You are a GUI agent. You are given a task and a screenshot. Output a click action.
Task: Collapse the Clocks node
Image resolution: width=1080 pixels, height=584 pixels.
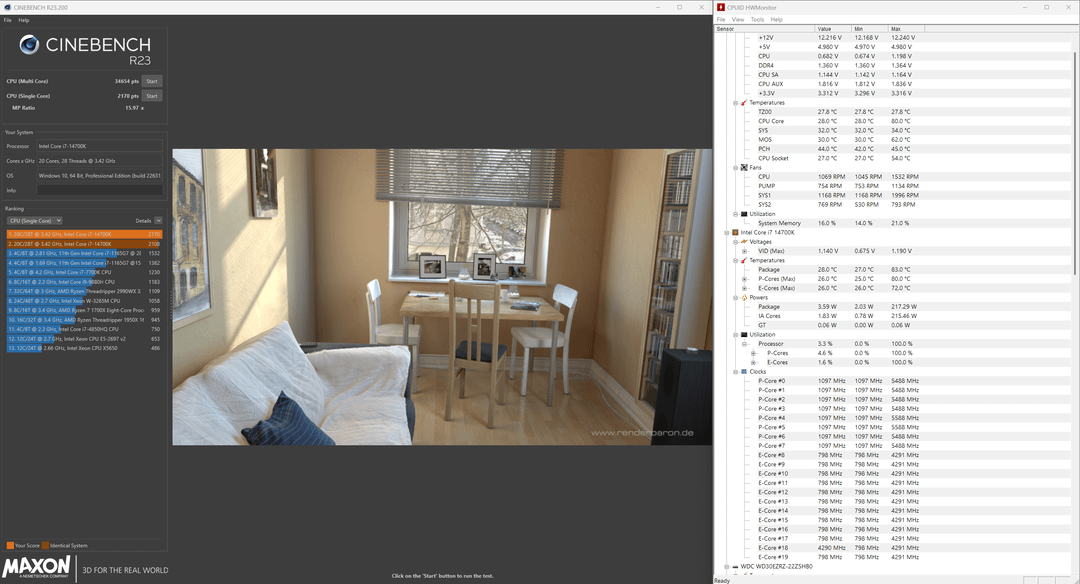pyautogui.click(x=735, y=372)
